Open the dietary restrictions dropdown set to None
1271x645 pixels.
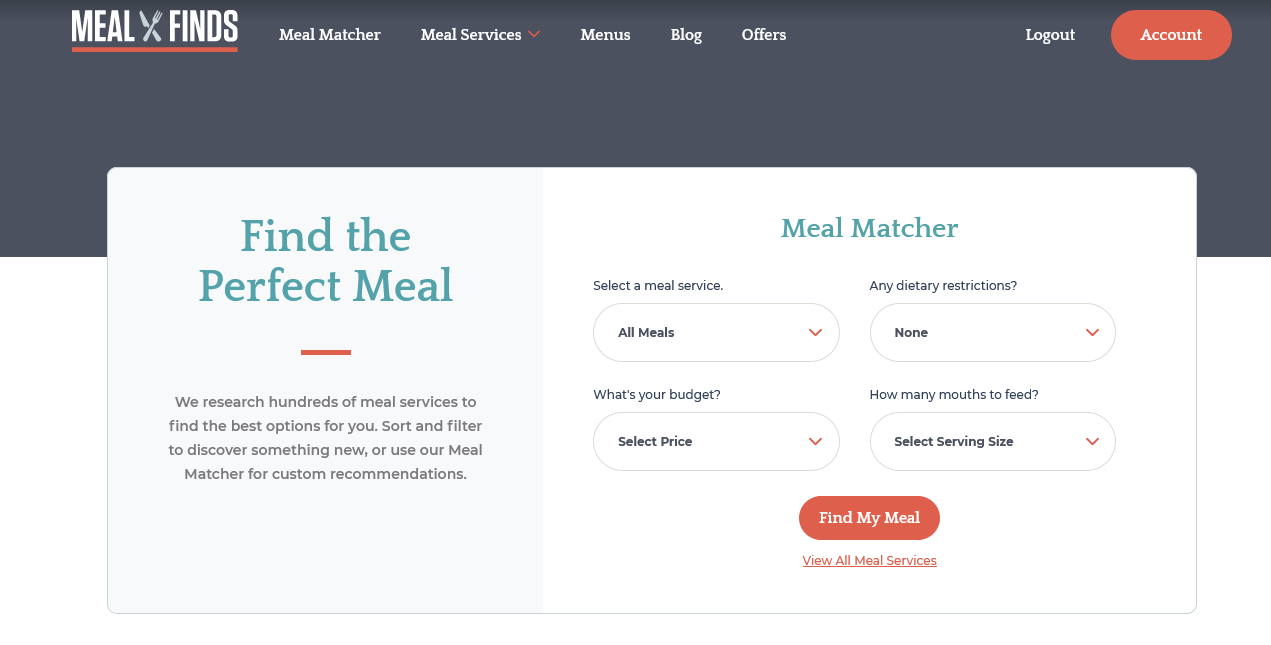[992, 332]
